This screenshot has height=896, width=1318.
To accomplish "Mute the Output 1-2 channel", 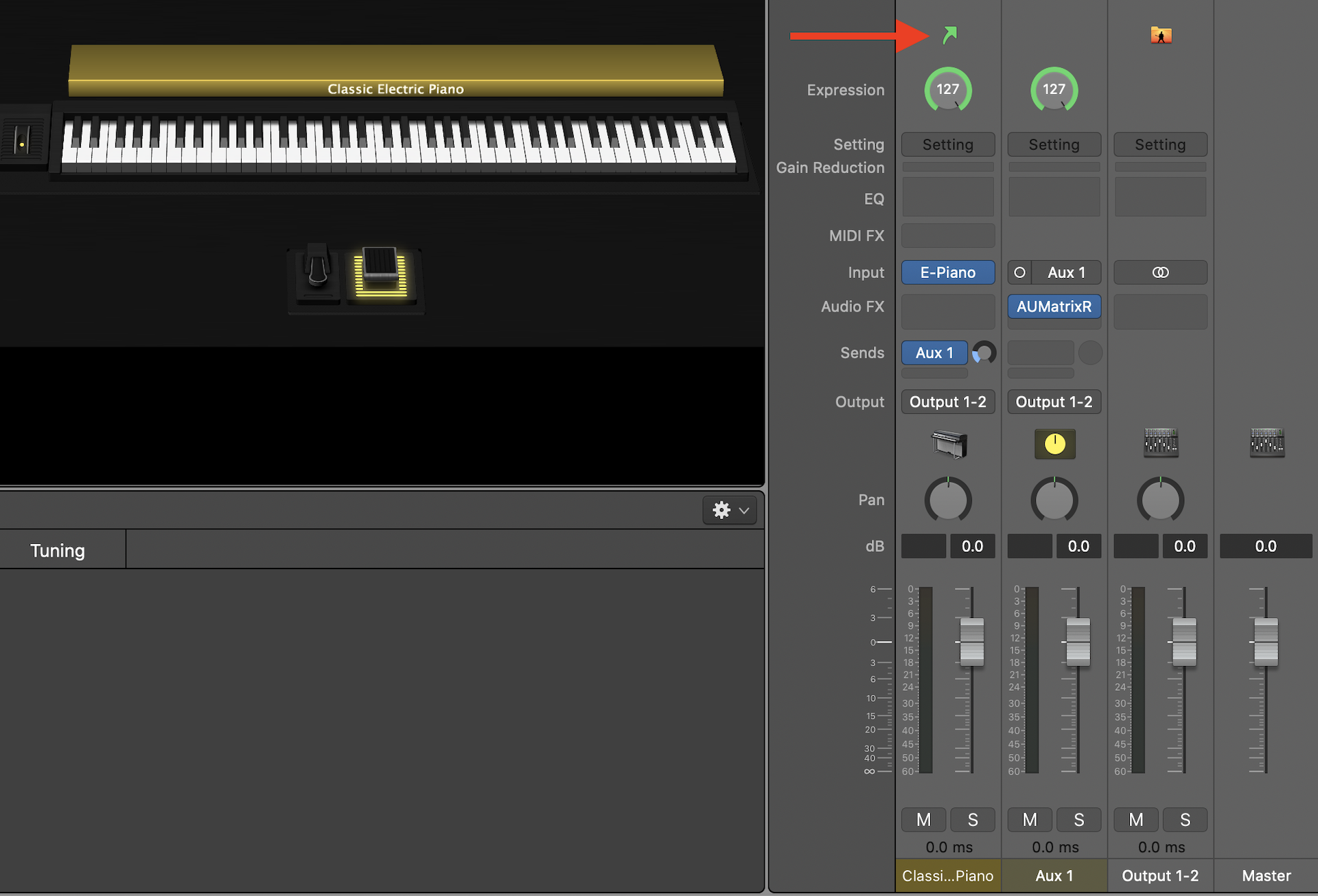I will point(1136,819).
